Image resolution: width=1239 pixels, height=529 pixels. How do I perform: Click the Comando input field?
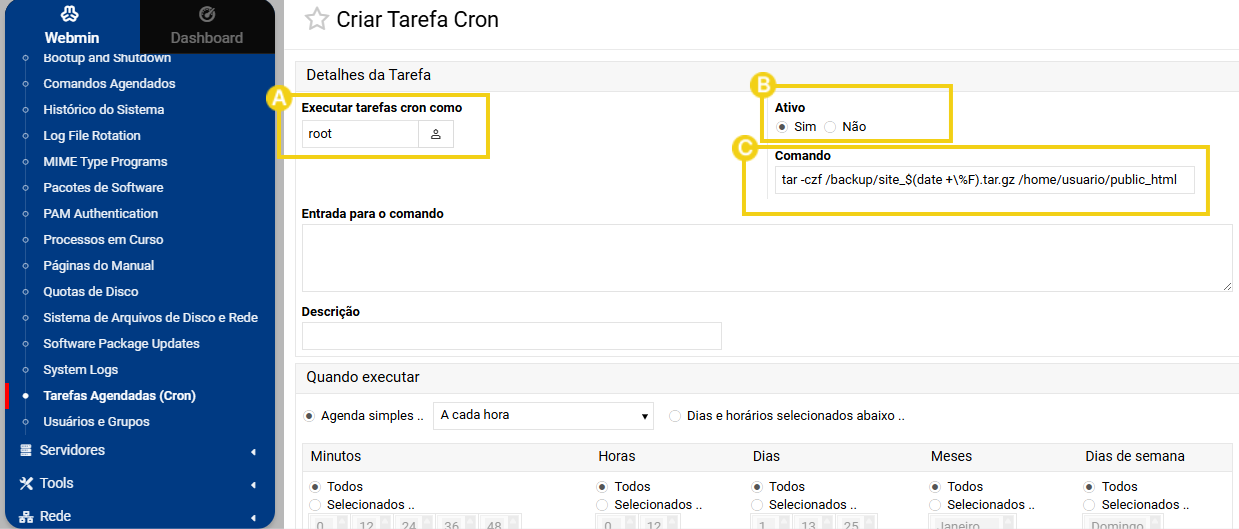(x=984, y=180)
